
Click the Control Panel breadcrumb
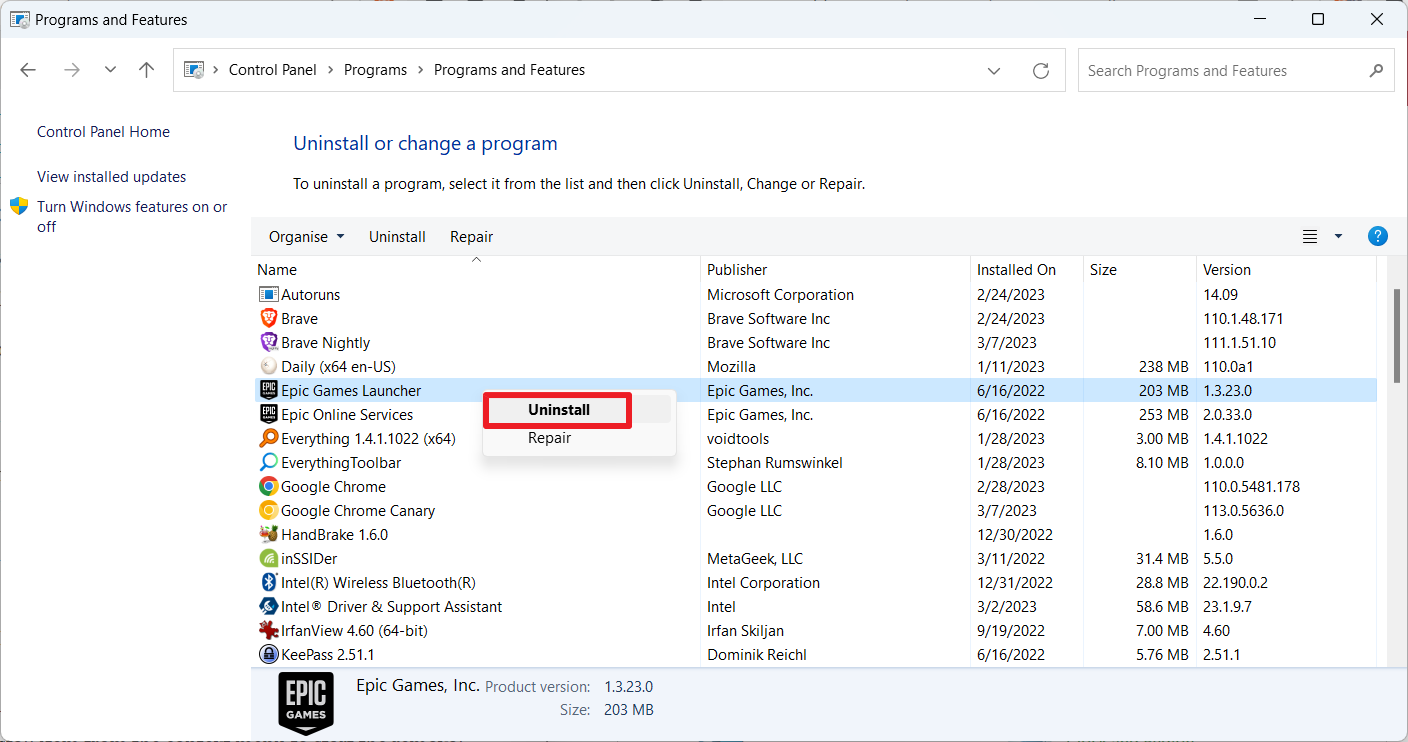(x=272, y=70)
